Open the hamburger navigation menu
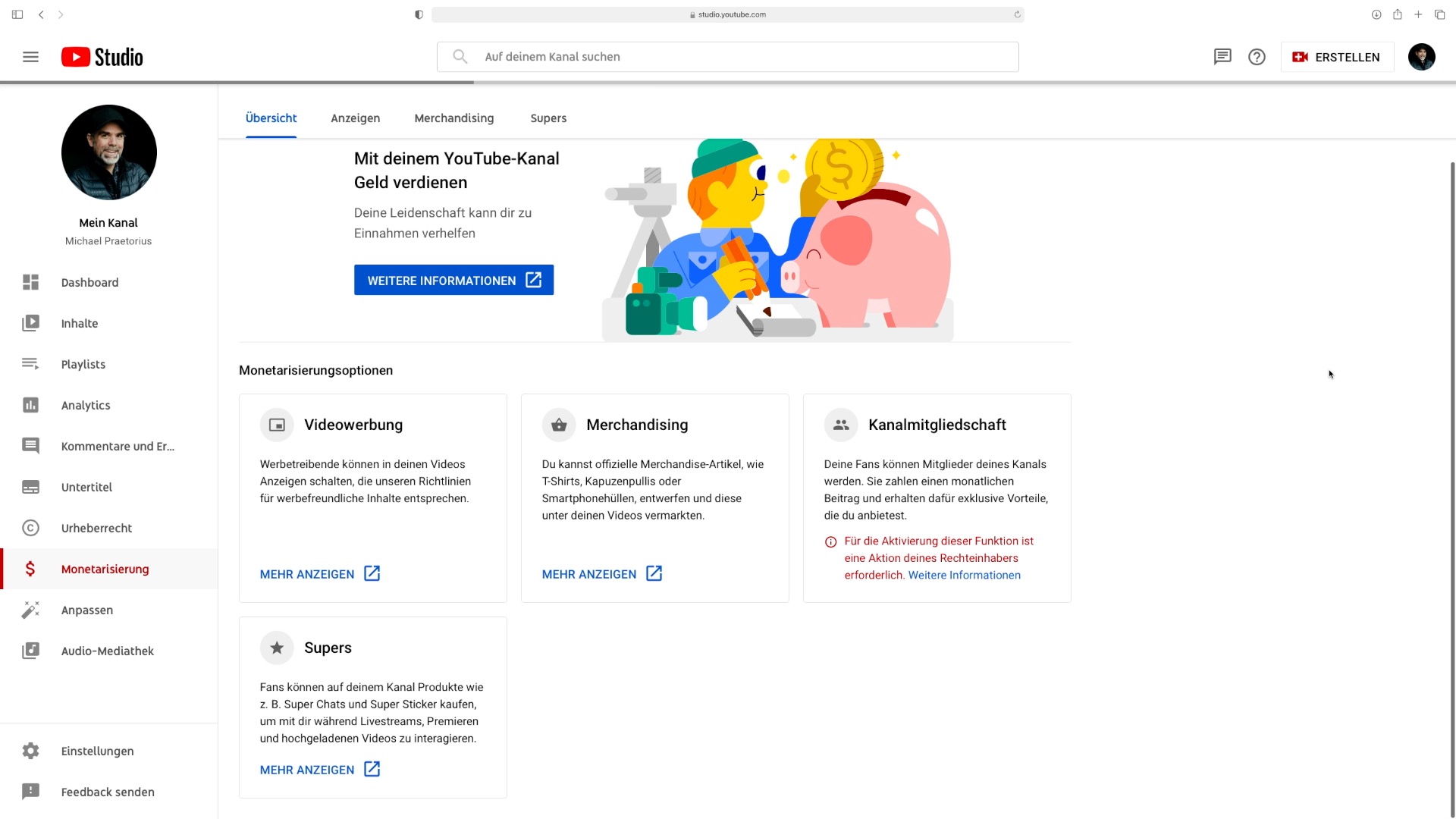 30,57
